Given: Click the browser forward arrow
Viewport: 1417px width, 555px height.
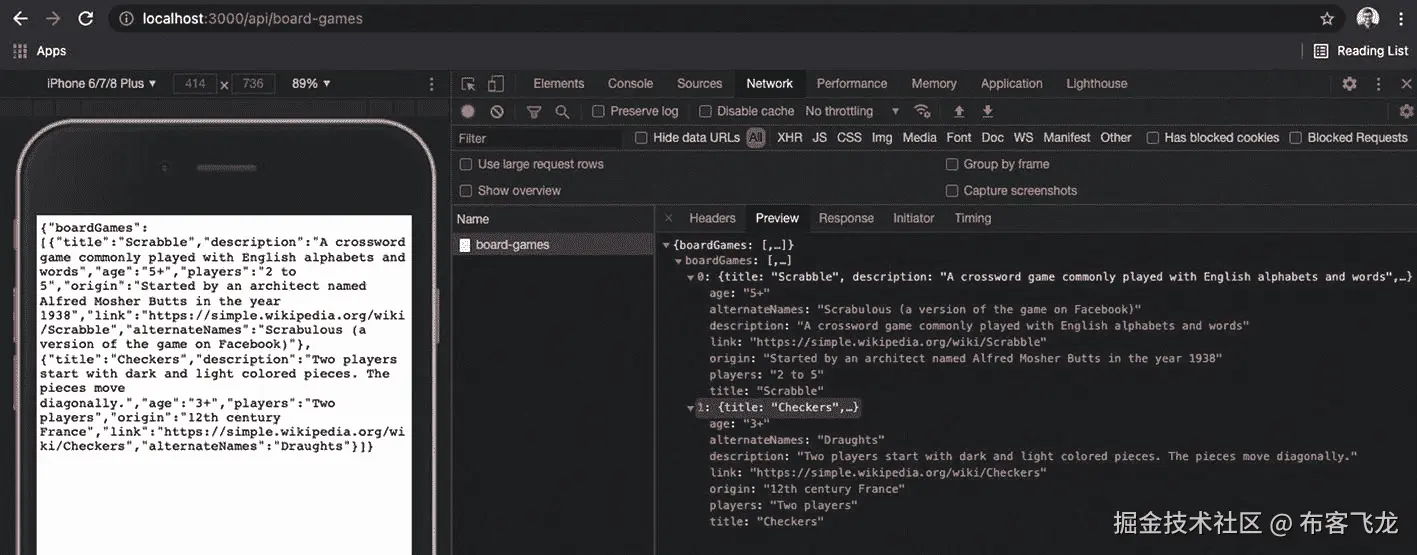Looking at the screenshot, I should pos(53,19).
